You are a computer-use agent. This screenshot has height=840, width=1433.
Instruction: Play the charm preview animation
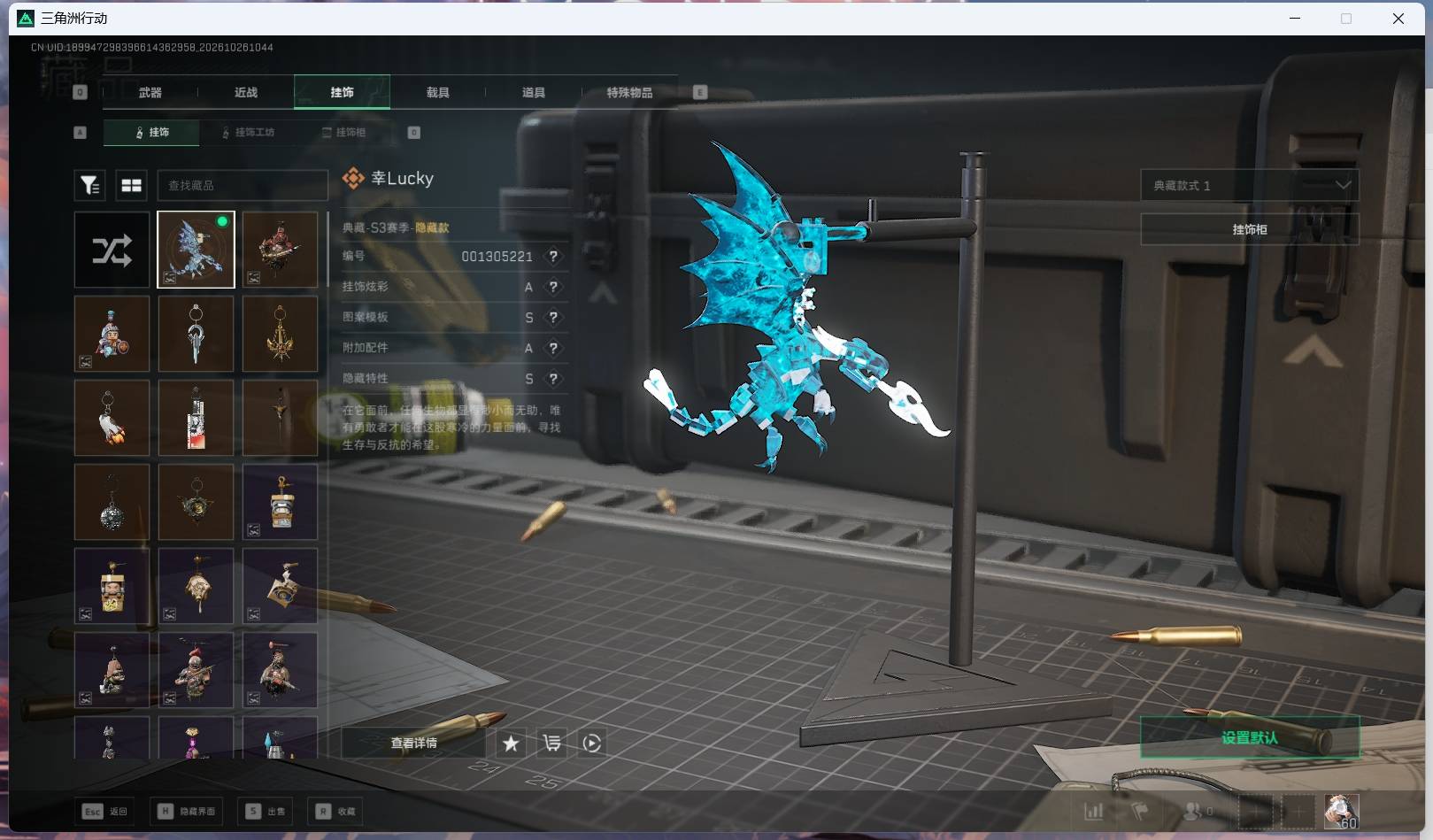(592, 743)
